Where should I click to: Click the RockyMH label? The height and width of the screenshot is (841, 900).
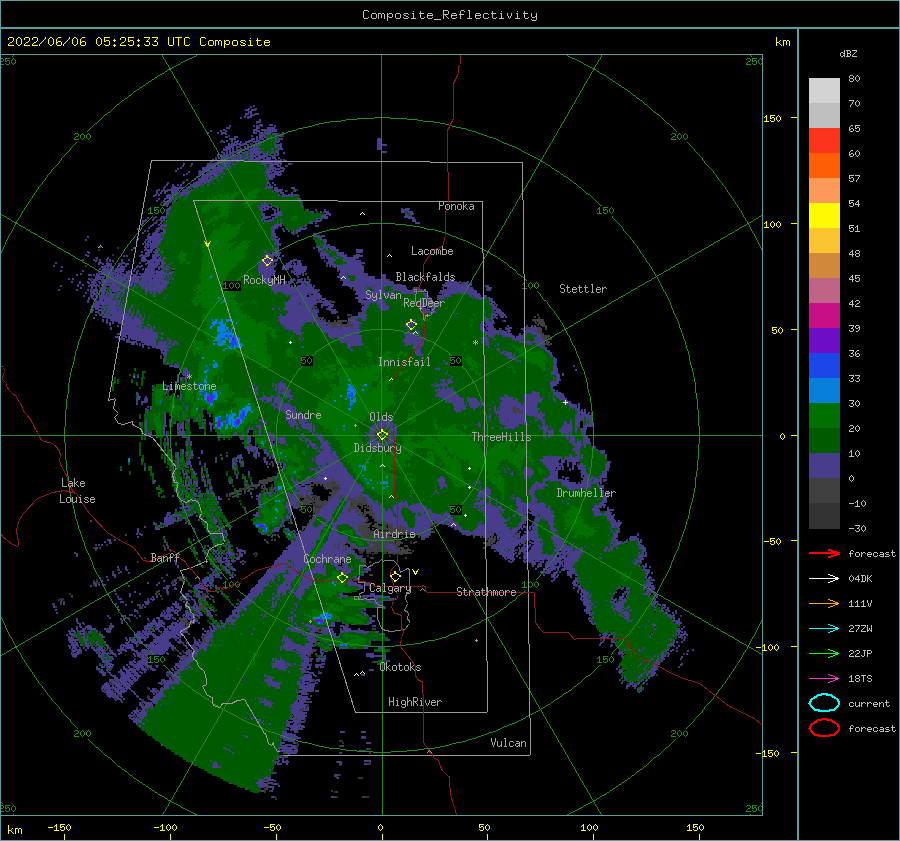point(264,280)
